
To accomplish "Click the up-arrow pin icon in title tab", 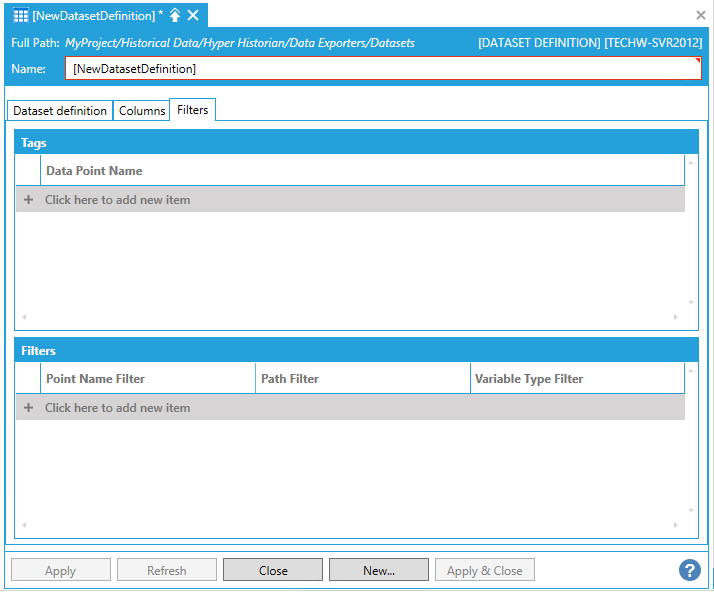I will click(175, 15).
